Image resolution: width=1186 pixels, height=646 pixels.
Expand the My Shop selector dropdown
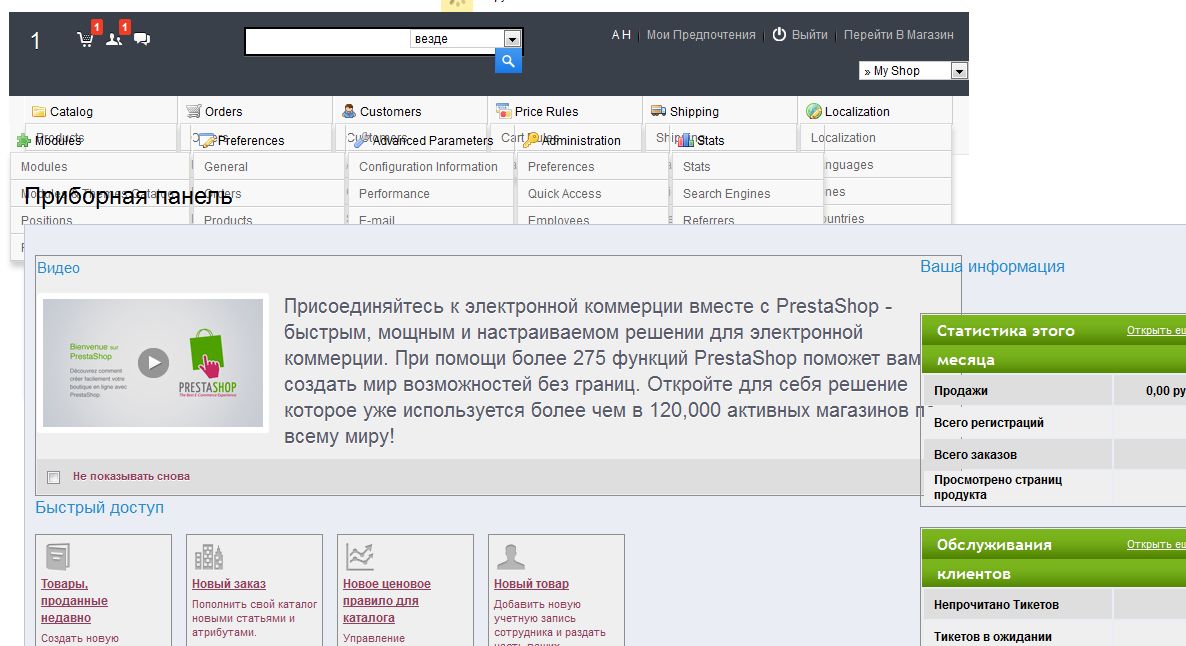(959, 71)
